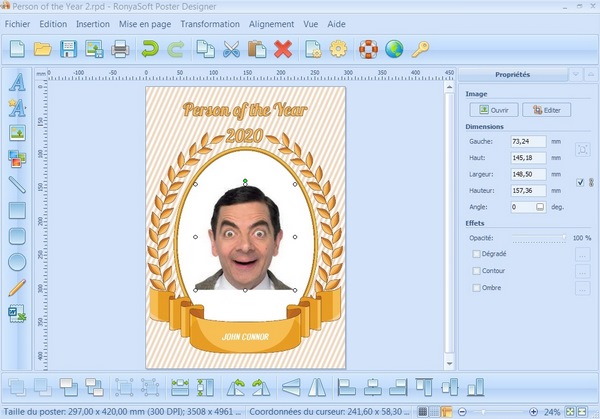Open the Vue menu
Image resolution: width=600 pixels, height=419 pixels.
click(311, 24)
